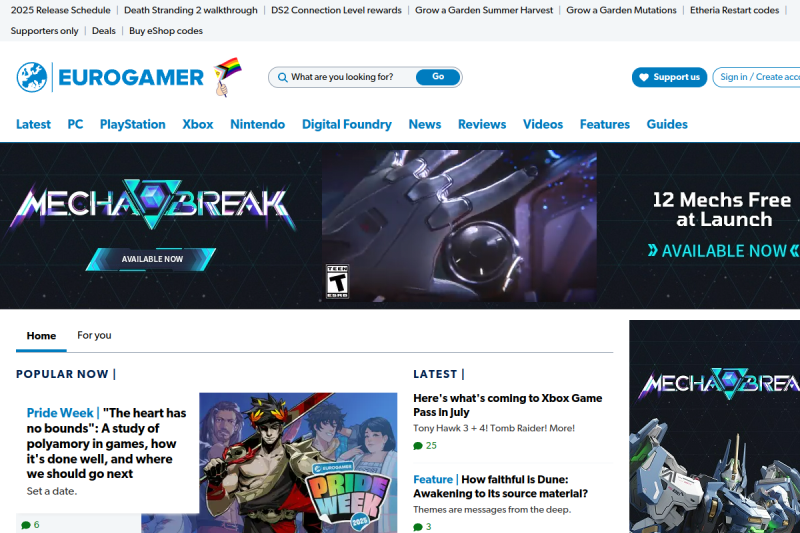The height and width of the screenshot is (533, 800).
Task: Open Buy eShop codes link
Action: 166,31
